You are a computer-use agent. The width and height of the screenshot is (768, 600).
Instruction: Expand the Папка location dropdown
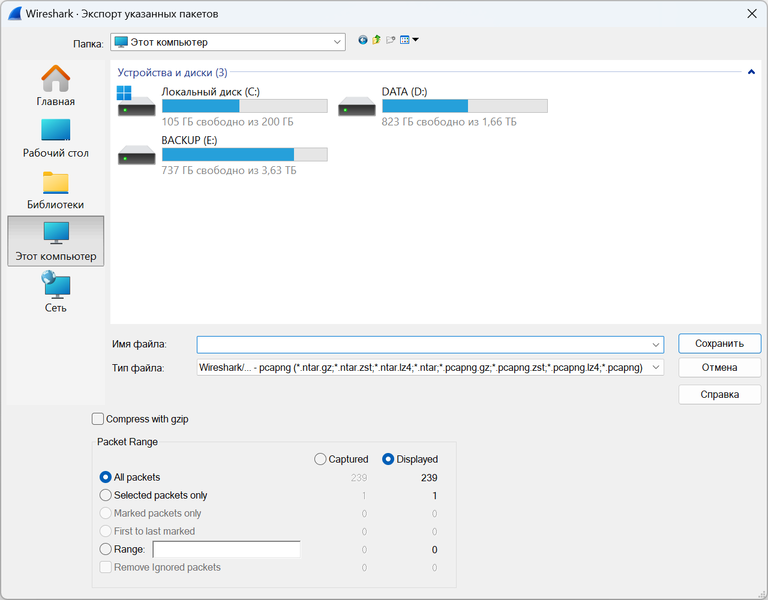point(337,42)
